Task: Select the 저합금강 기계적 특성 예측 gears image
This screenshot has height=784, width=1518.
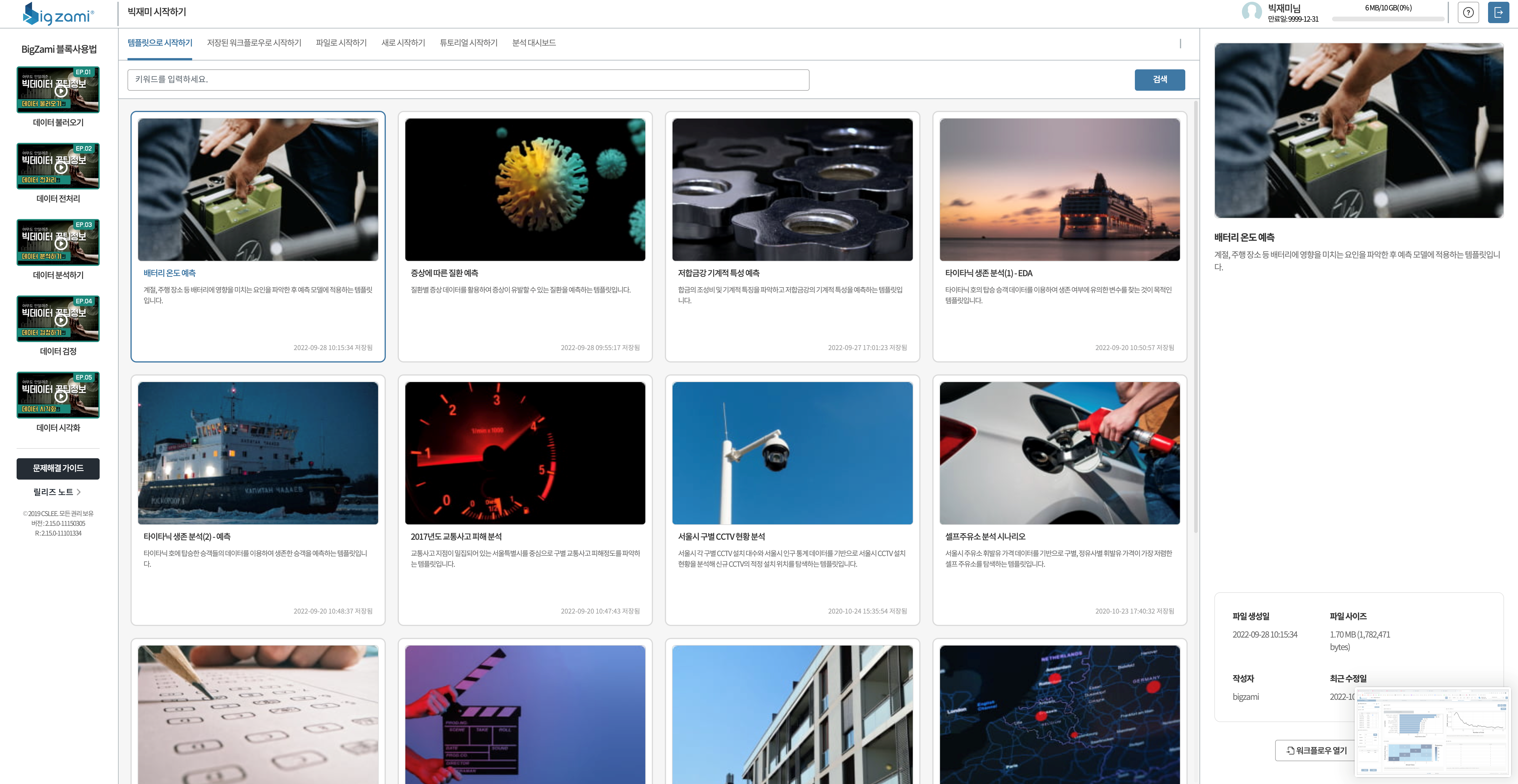Action: click(x=792, y=190)
